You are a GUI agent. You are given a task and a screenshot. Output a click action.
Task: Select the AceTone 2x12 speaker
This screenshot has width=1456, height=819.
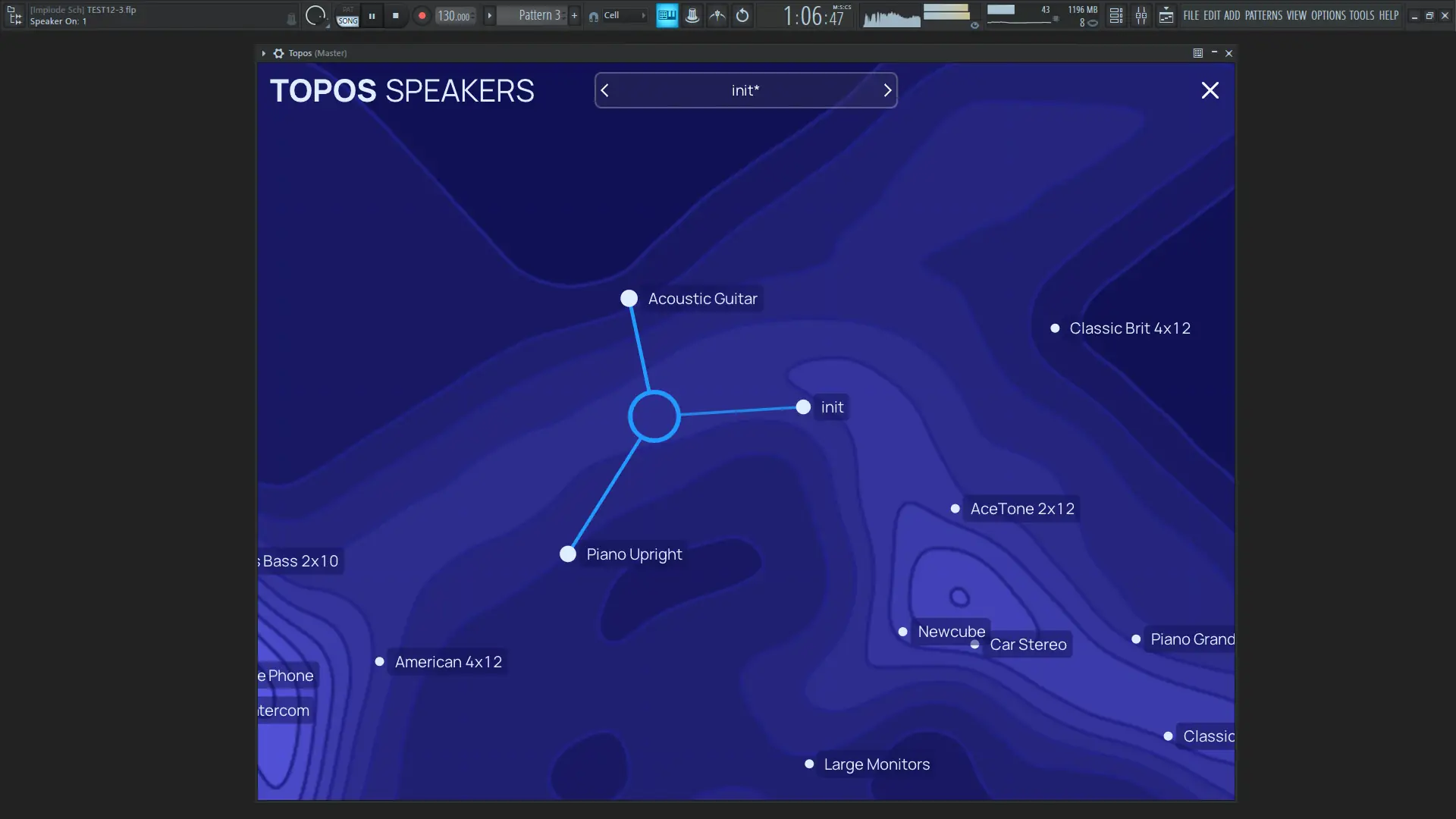(x=1021, y=509)
